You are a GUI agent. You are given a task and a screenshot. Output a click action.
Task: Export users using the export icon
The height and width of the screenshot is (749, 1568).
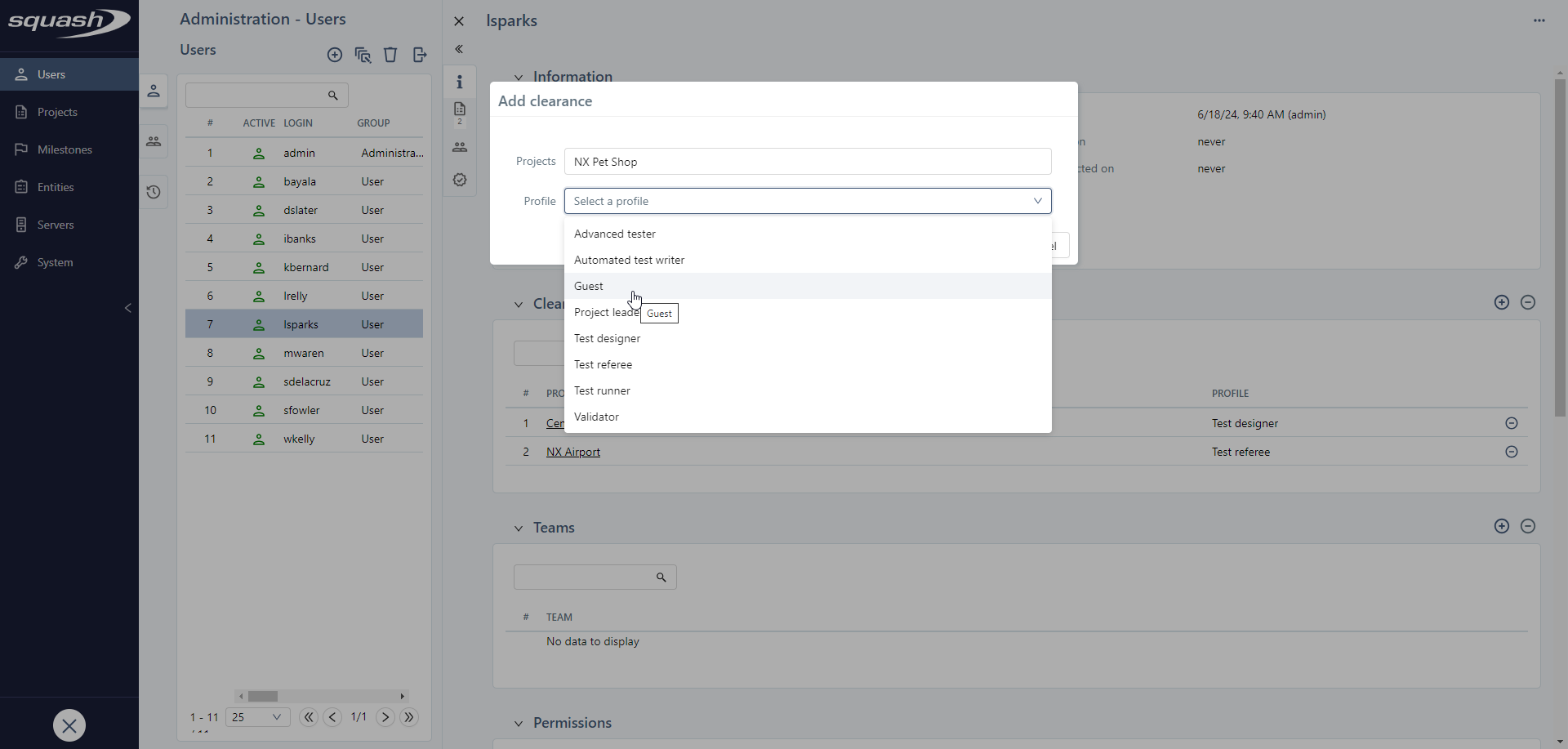[419, 55]
